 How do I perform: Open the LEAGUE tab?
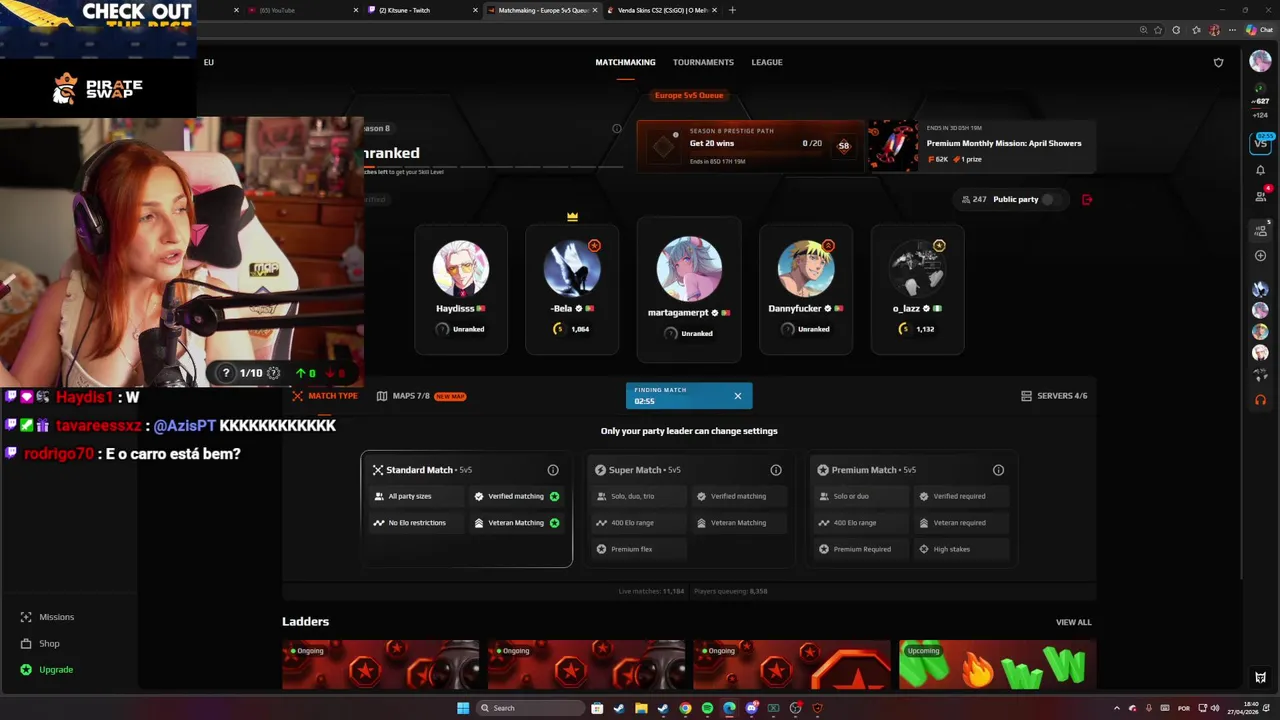pos(767,62)
